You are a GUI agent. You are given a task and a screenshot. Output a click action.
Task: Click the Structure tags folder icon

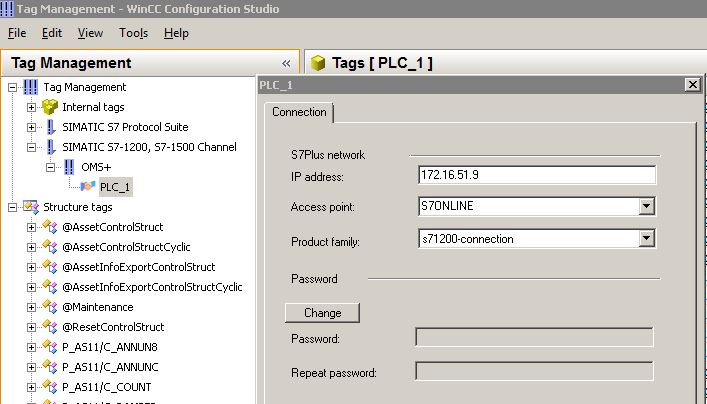31,207
